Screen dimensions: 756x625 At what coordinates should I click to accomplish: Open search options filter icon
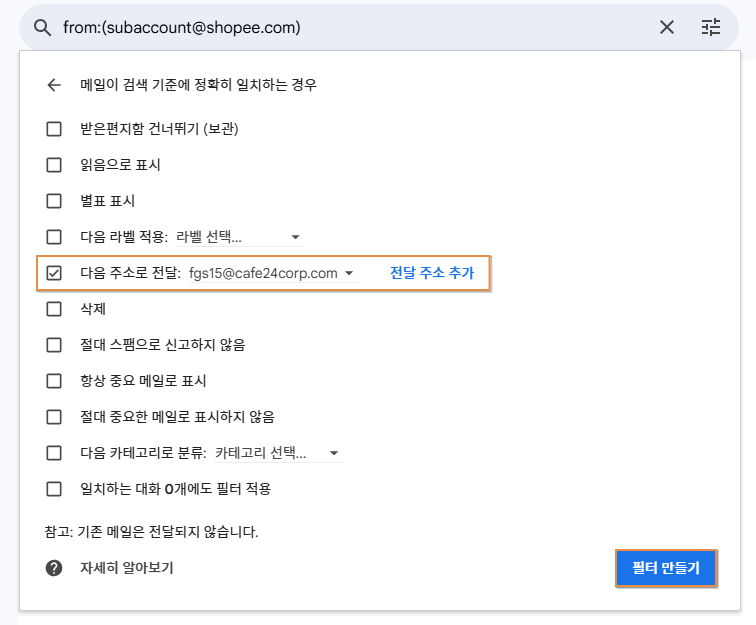(x=711, y=27)
